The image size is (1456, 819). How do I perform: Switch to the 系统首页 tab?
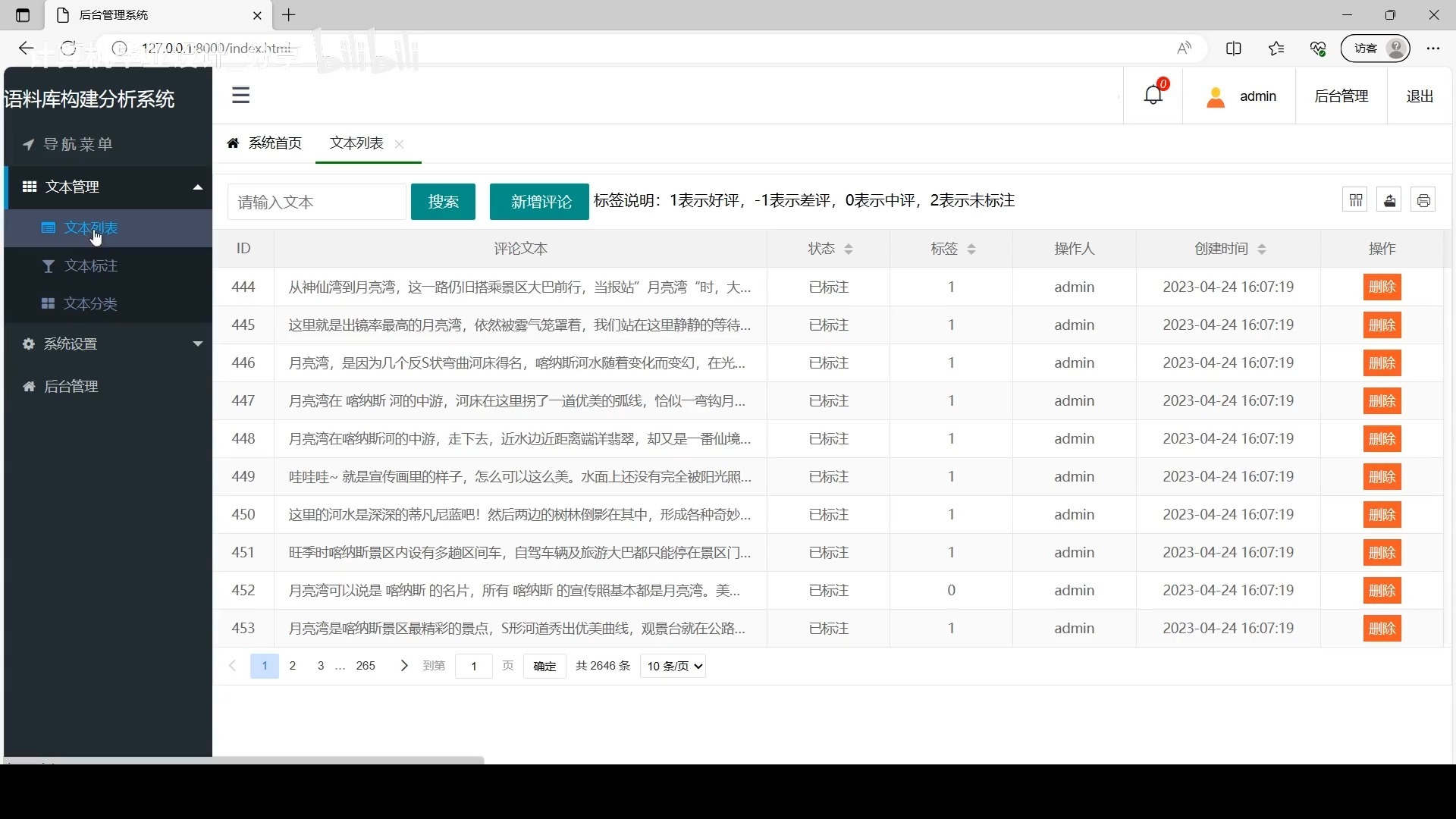(275, 143)
